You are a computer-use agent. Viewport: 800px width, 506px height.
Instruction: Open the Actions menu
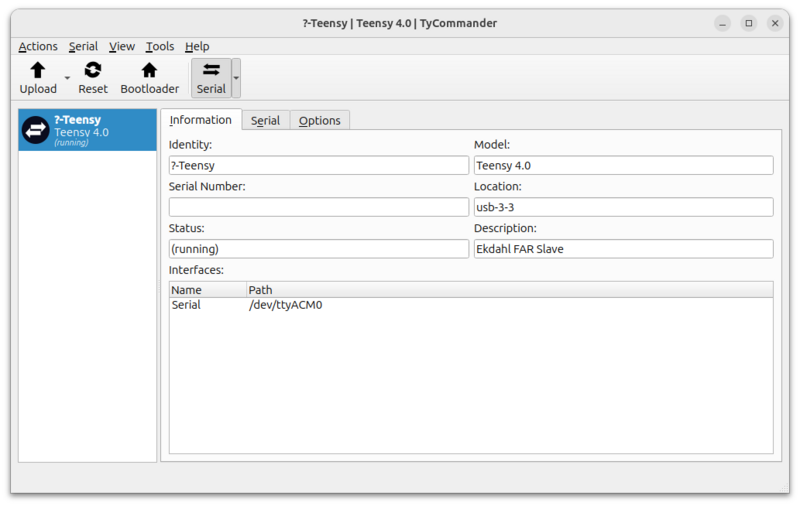(x=38, y=46)
